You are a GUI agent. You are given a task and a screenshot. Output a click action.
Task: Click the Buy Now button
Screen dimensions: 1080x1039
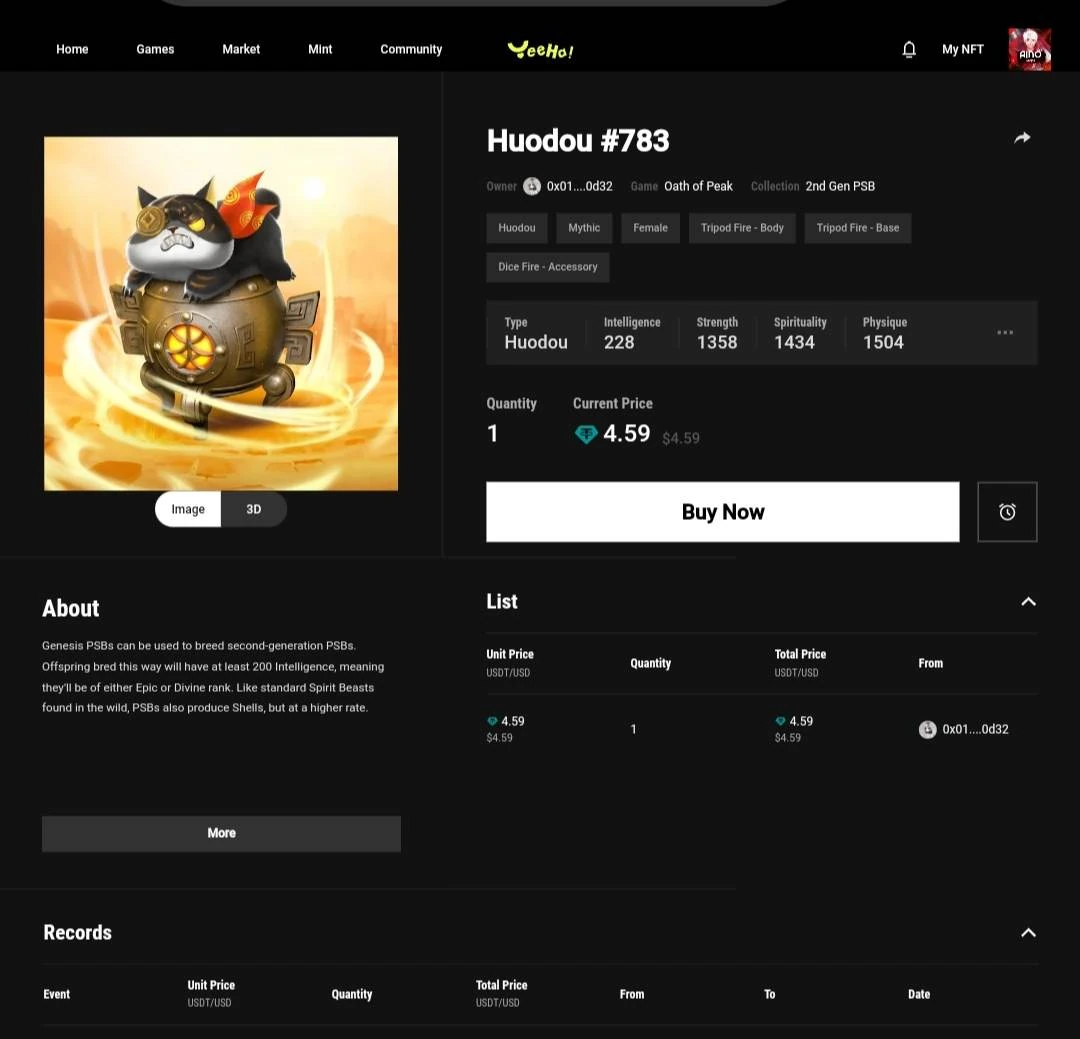coord(723,512)
